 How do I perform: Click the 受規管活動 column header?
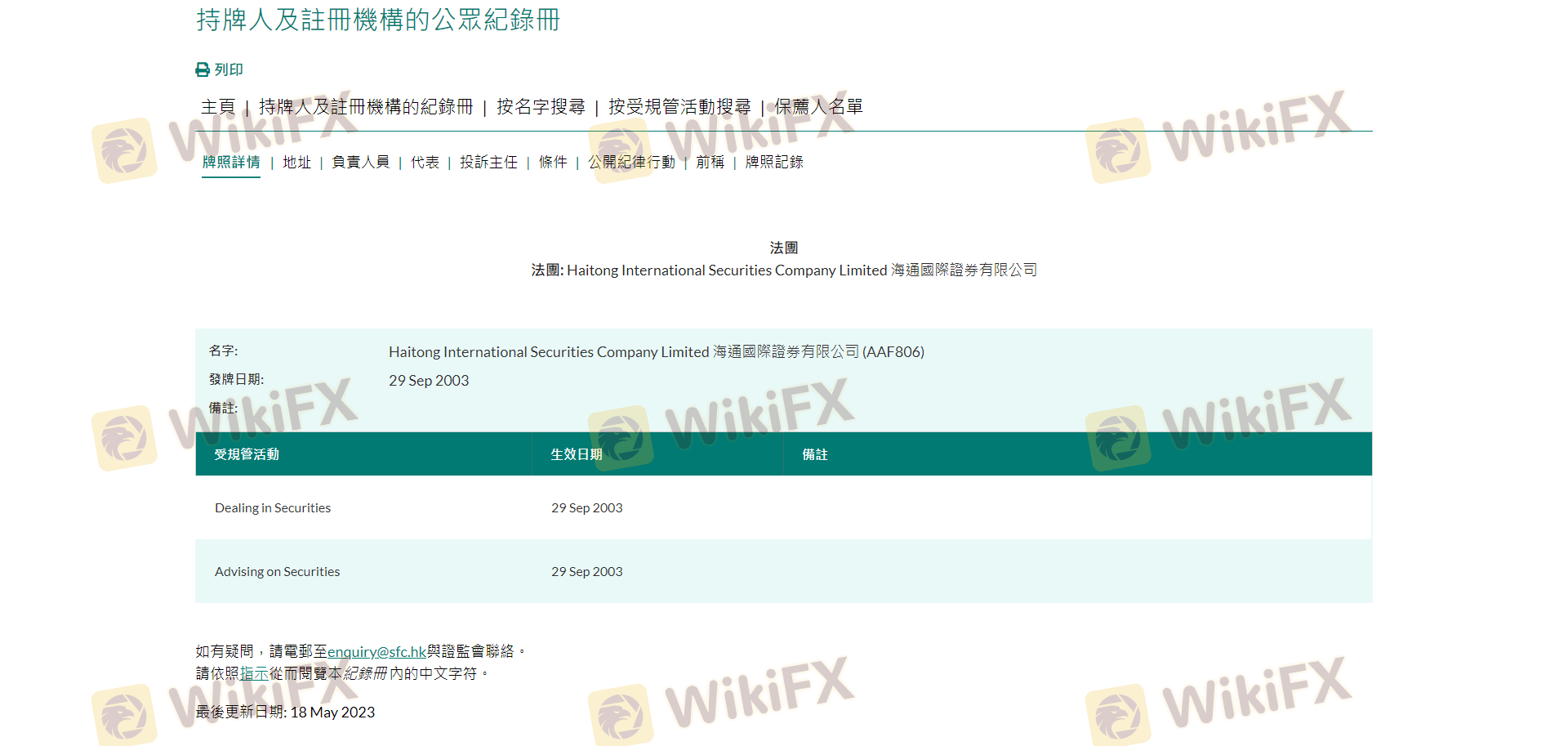click(x=247, y=454)
